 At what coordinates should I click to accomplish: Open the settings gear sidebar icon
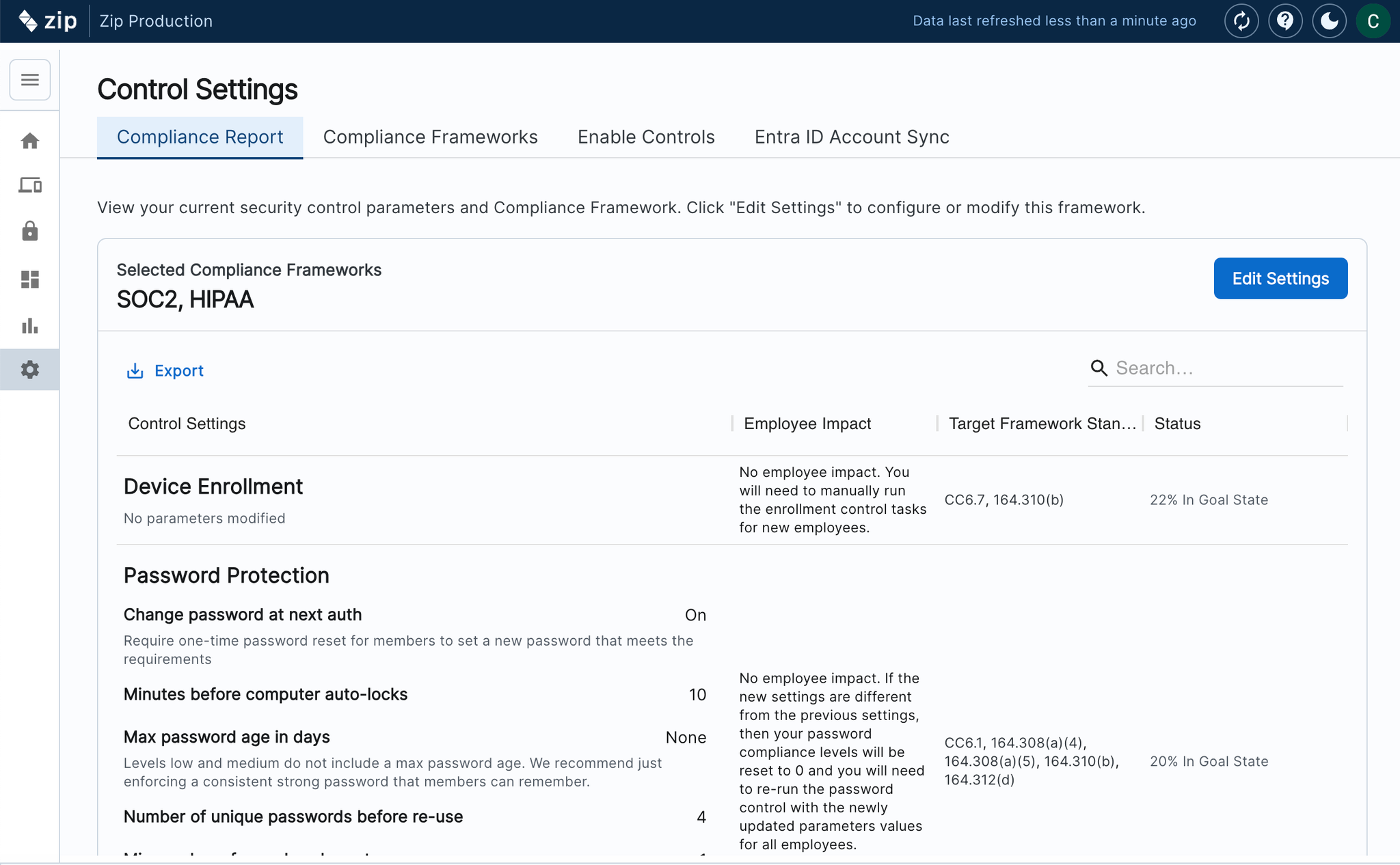click(x=30, y=370)
